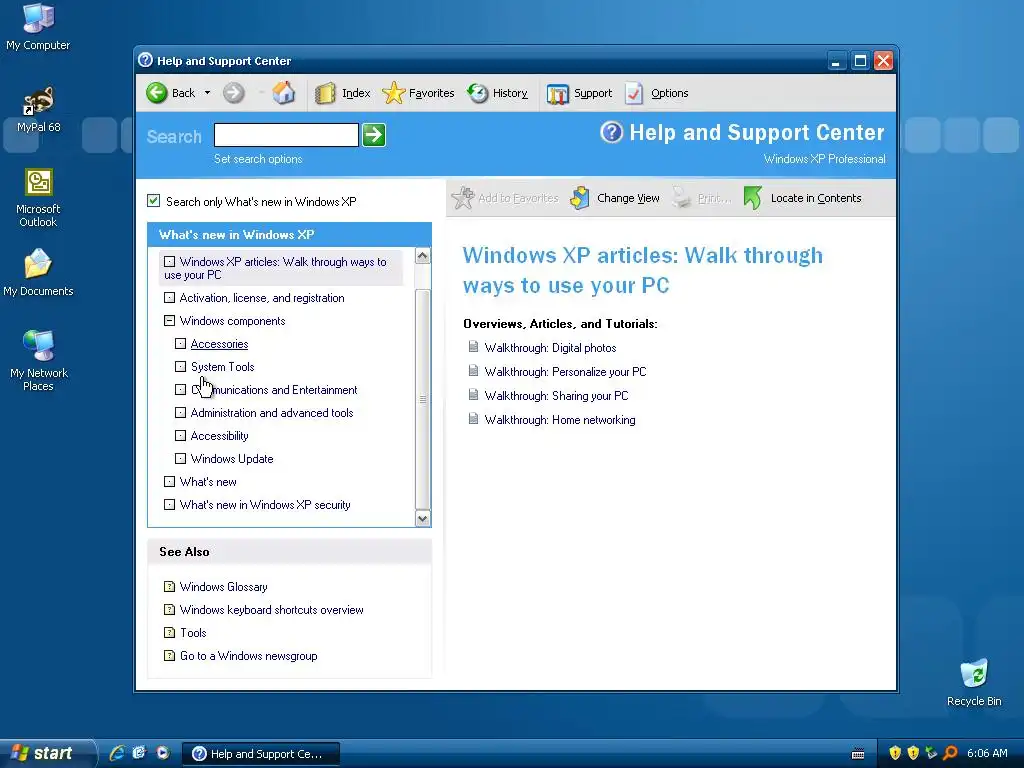Click the Print printer icon
This screenshot has height=768, width=1024.
point(682,198)
